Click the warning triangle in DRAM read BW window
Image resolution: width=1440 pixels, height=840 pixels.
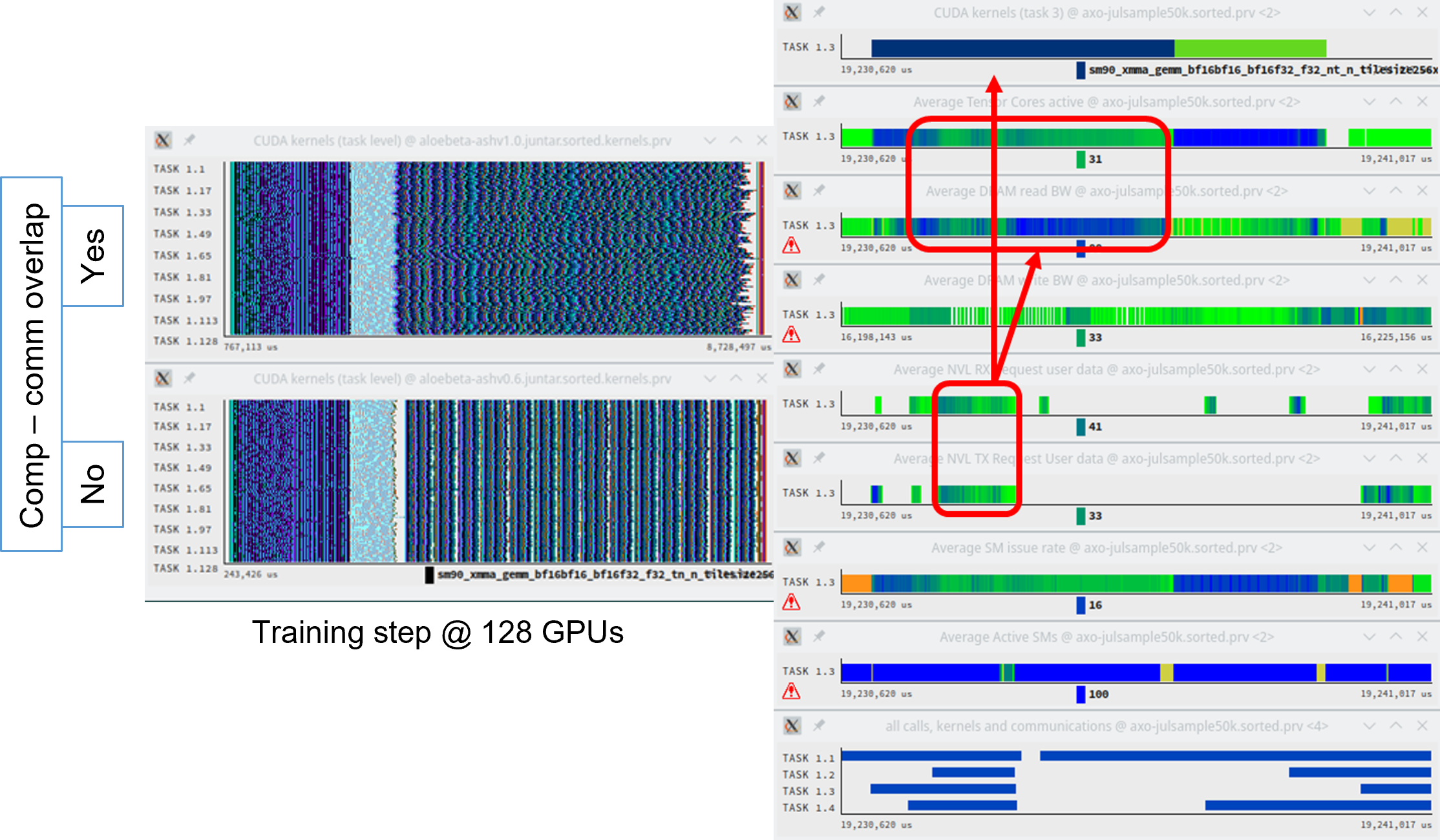click(791, 246)
